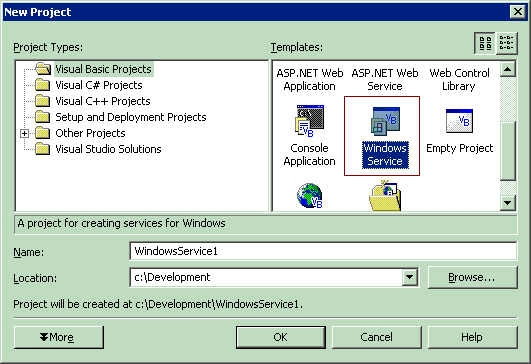Click the Empty Project label text

pyautogui.click(x=459, y=148)
